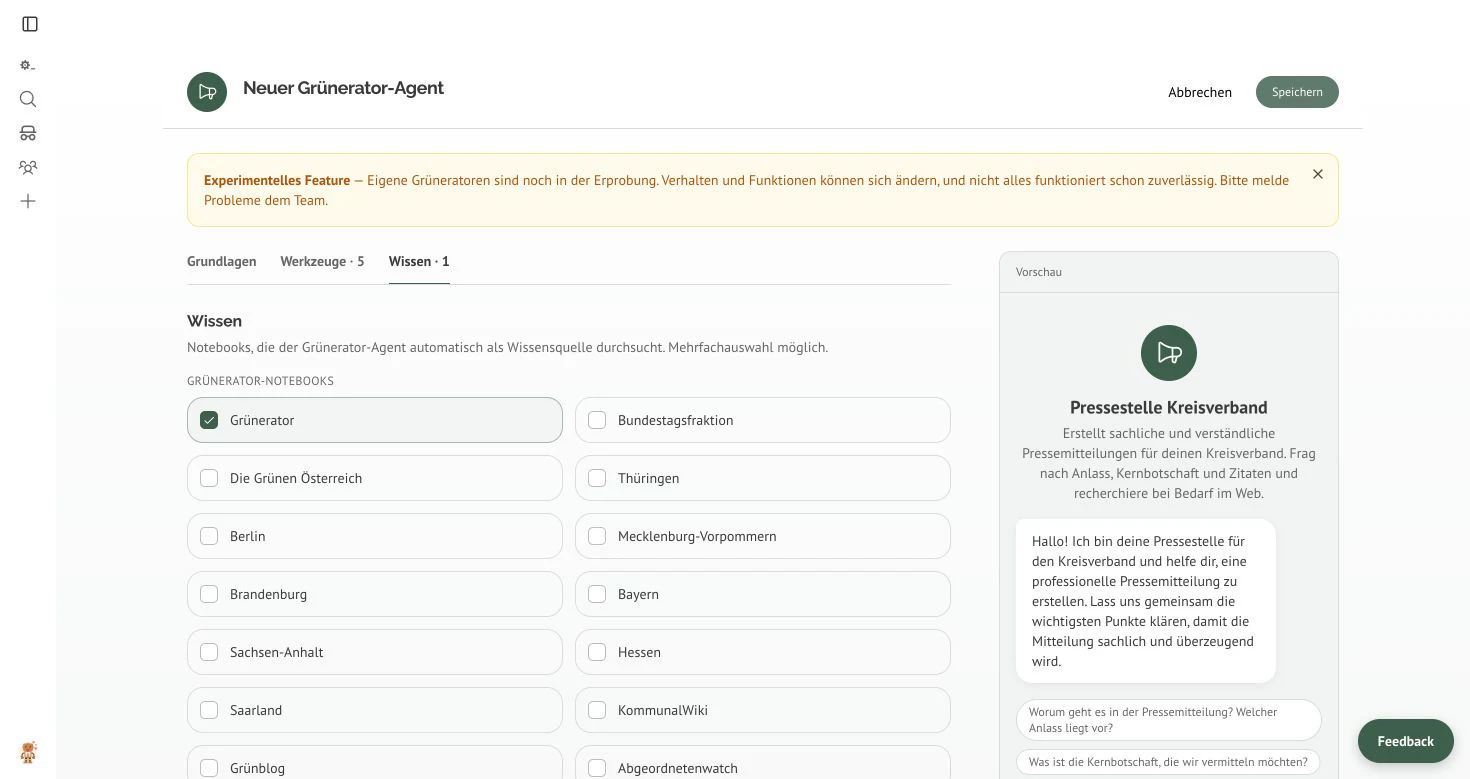This screenshot has width=1470, height=779.
Task: Toggle the sidebar panel icon
Action: tap(30, 24)
